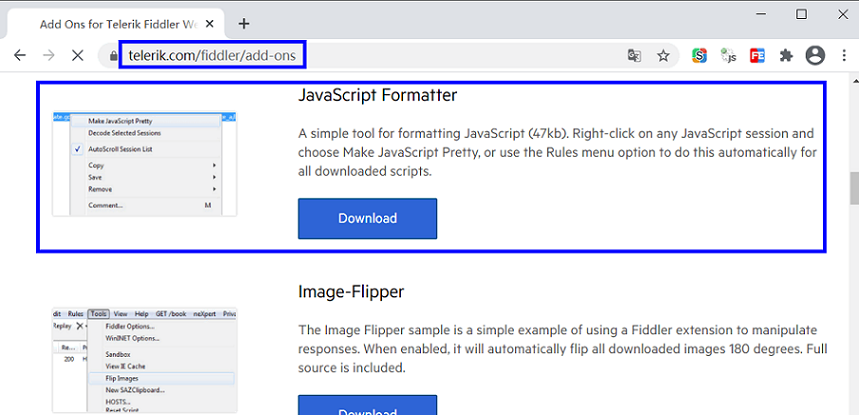Download the Image-Flipper add-on

368,405
